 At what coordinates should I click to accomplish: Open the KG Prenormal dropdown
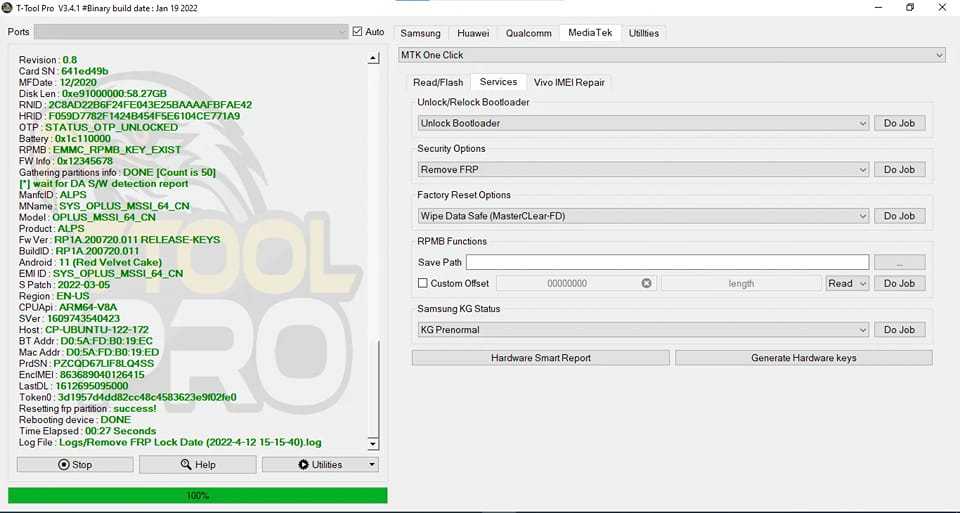(643, 330)
